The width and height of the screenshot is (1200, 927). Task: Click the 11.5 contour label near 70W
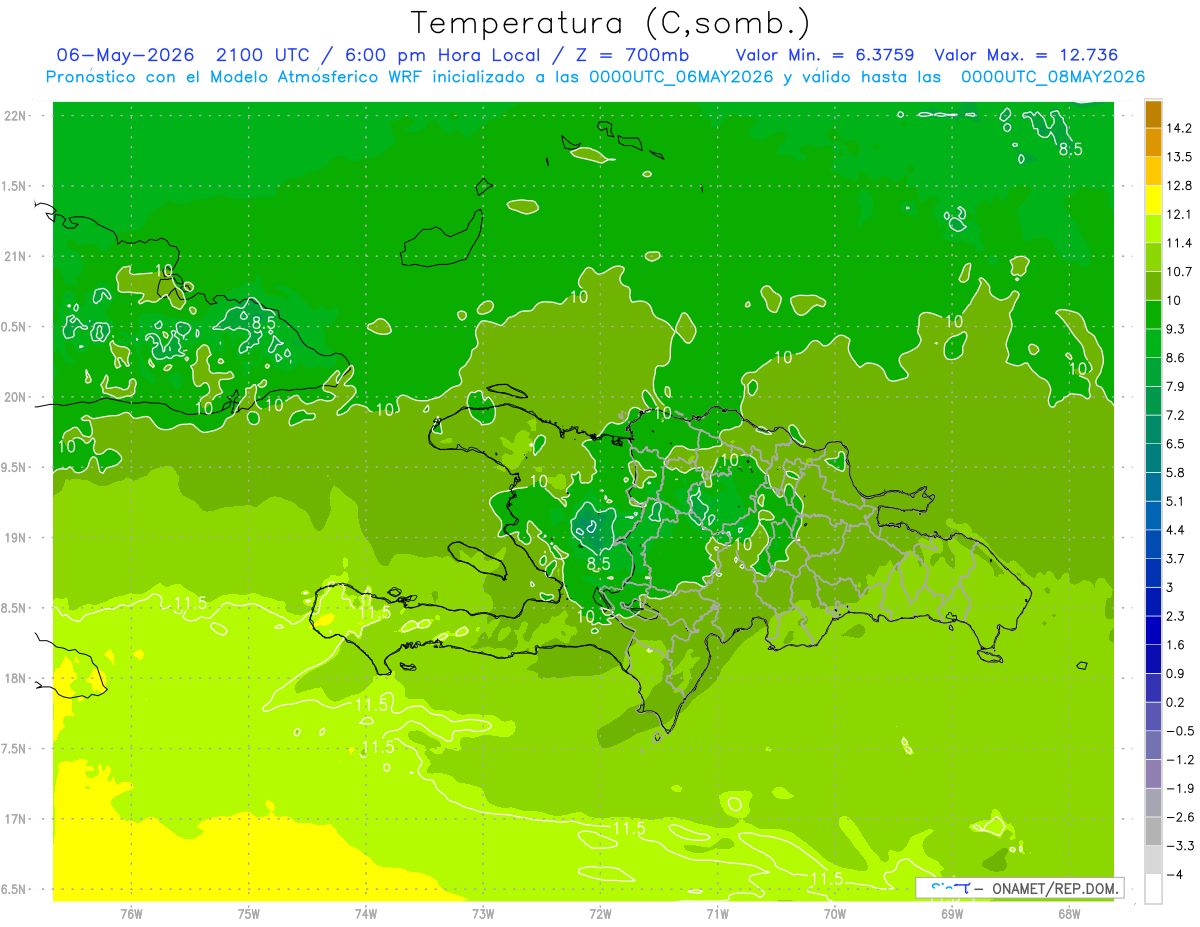click(x=827, y=878)
